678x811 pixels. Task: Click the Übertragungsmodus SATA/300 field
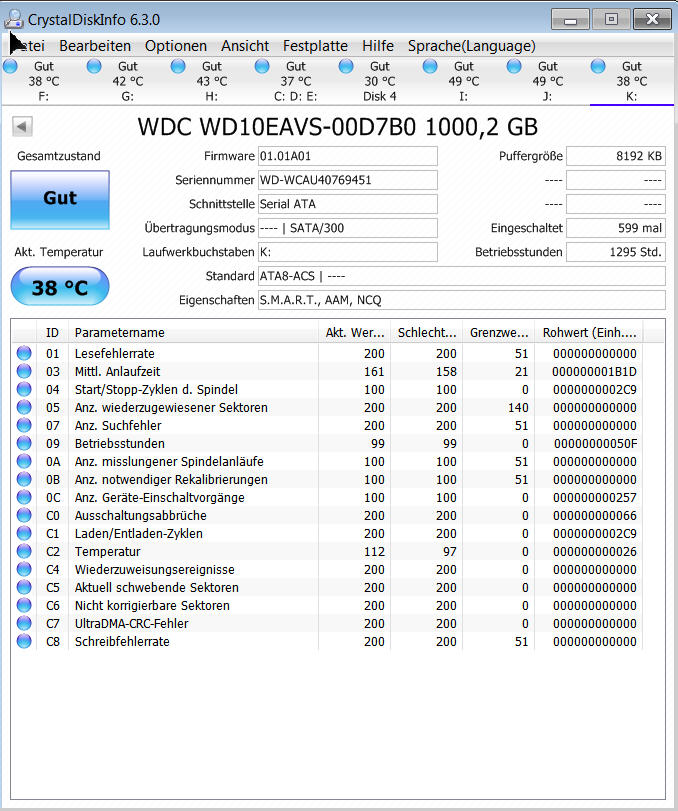pyautogui.click(x=348, y=228)
